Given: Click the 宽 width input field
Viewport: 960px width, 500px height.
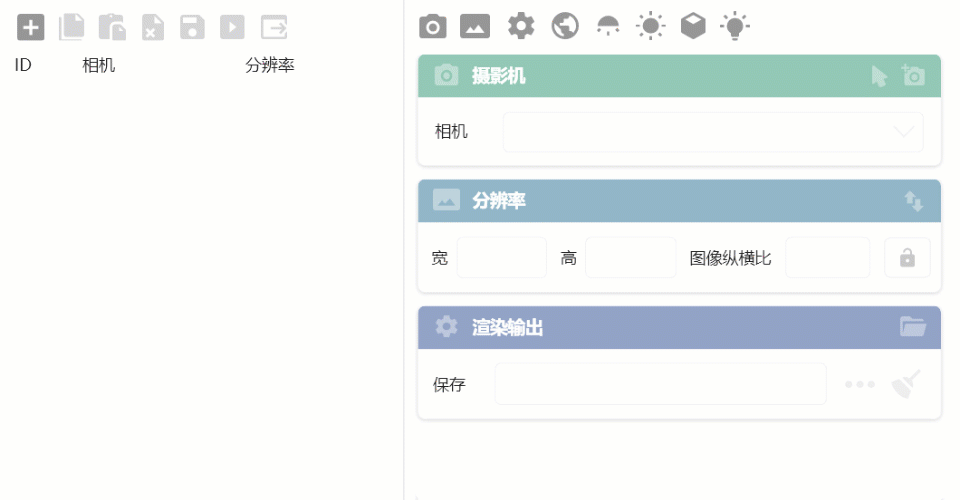Looking at the screenshot, I should [x=501, y=258].
